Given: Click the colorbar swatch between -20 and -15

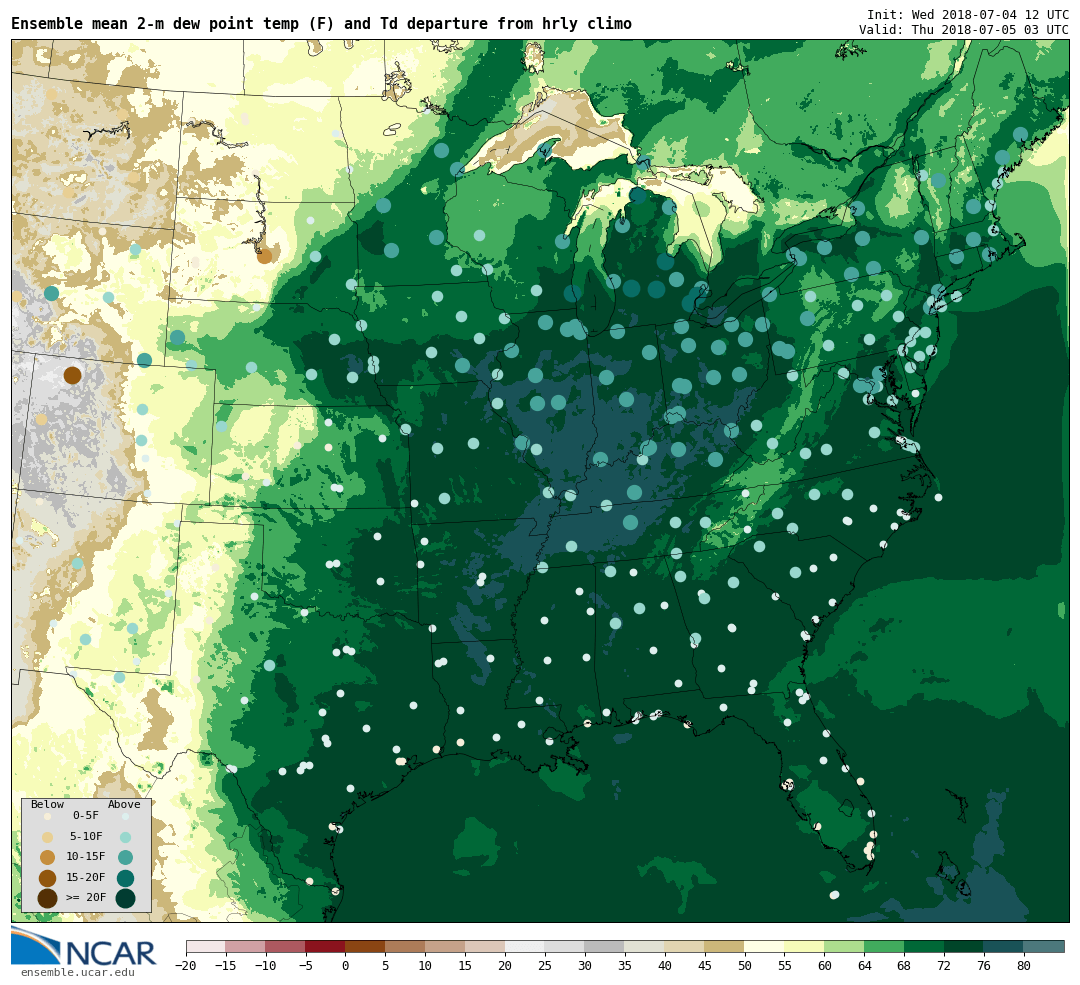Looking at the screenshot, I should pyautogui.click(x=205, y=946).
